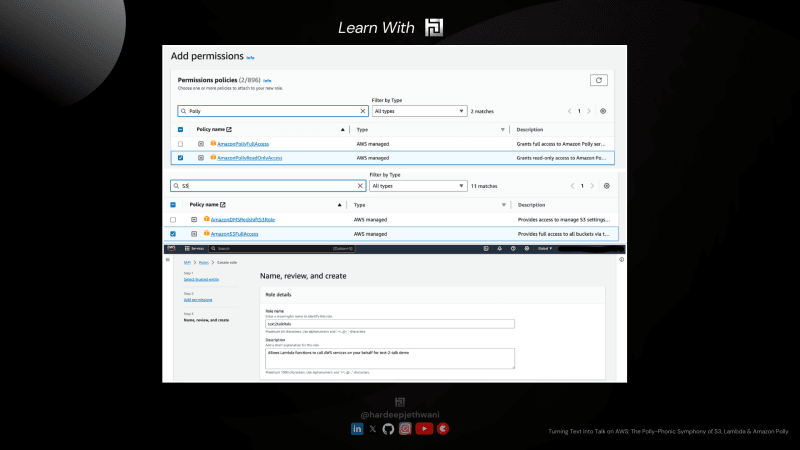Click the role Description text area

[390, 359]
